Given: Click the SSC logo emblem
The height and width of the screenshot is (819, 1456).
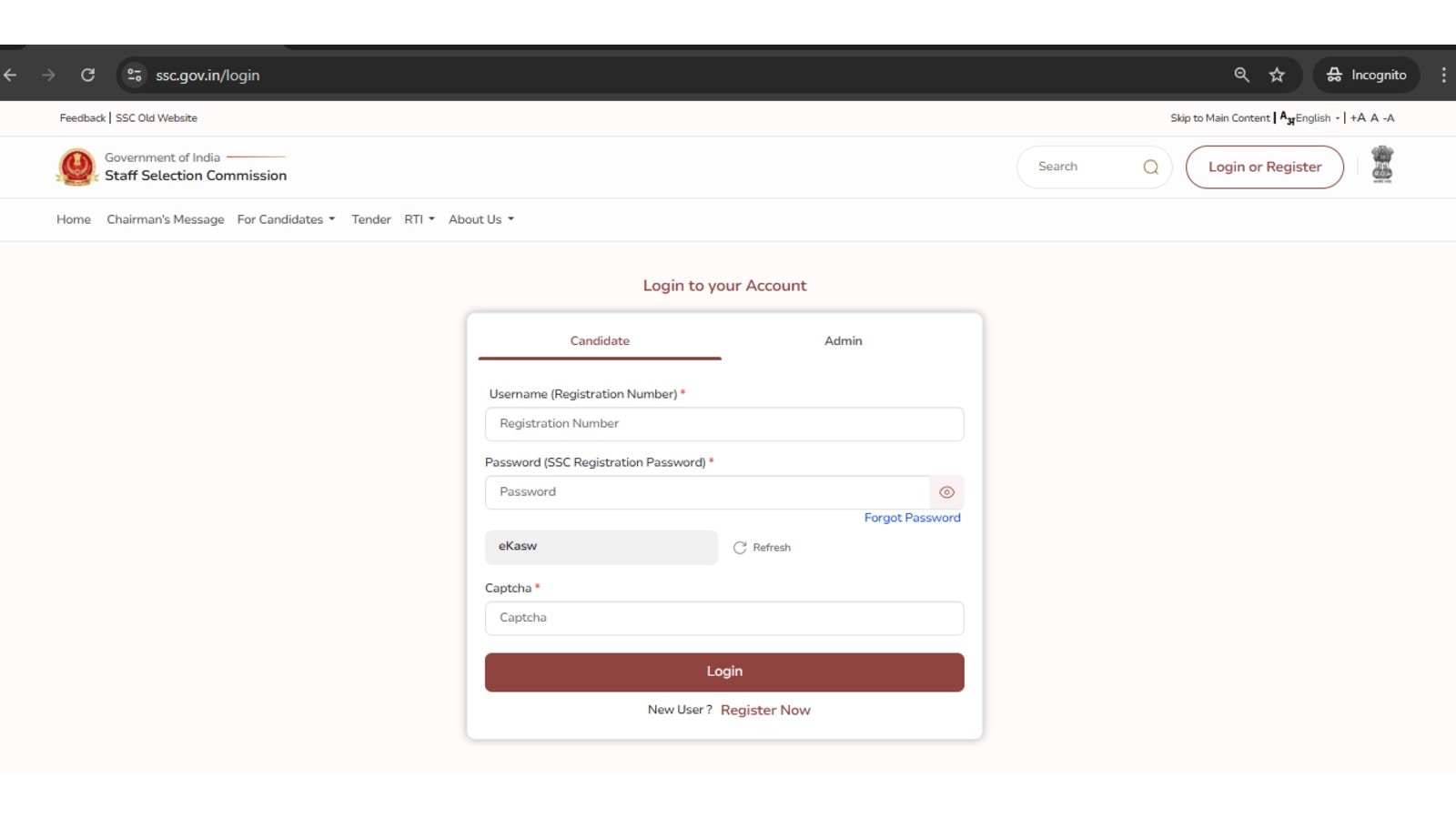Looking at the screenshot, I should (77, 167).
